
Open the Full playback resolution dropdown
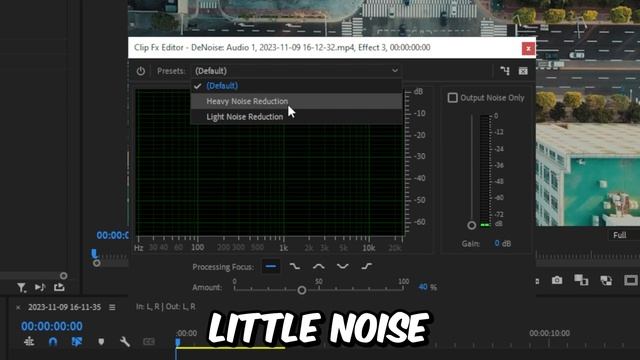coord(624,235)
